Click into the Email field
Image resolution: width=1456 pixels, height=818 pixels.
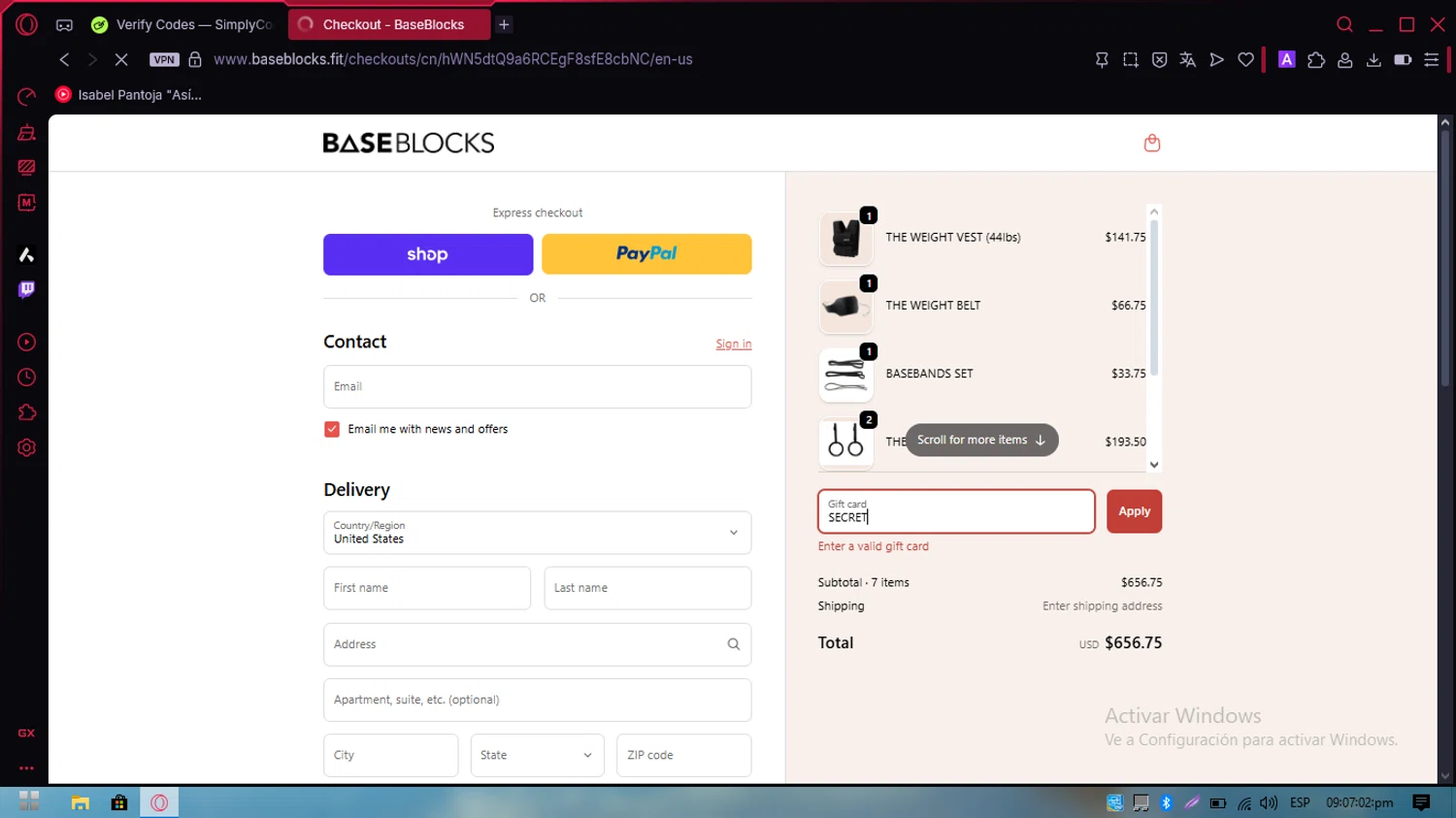pos(537,386)
